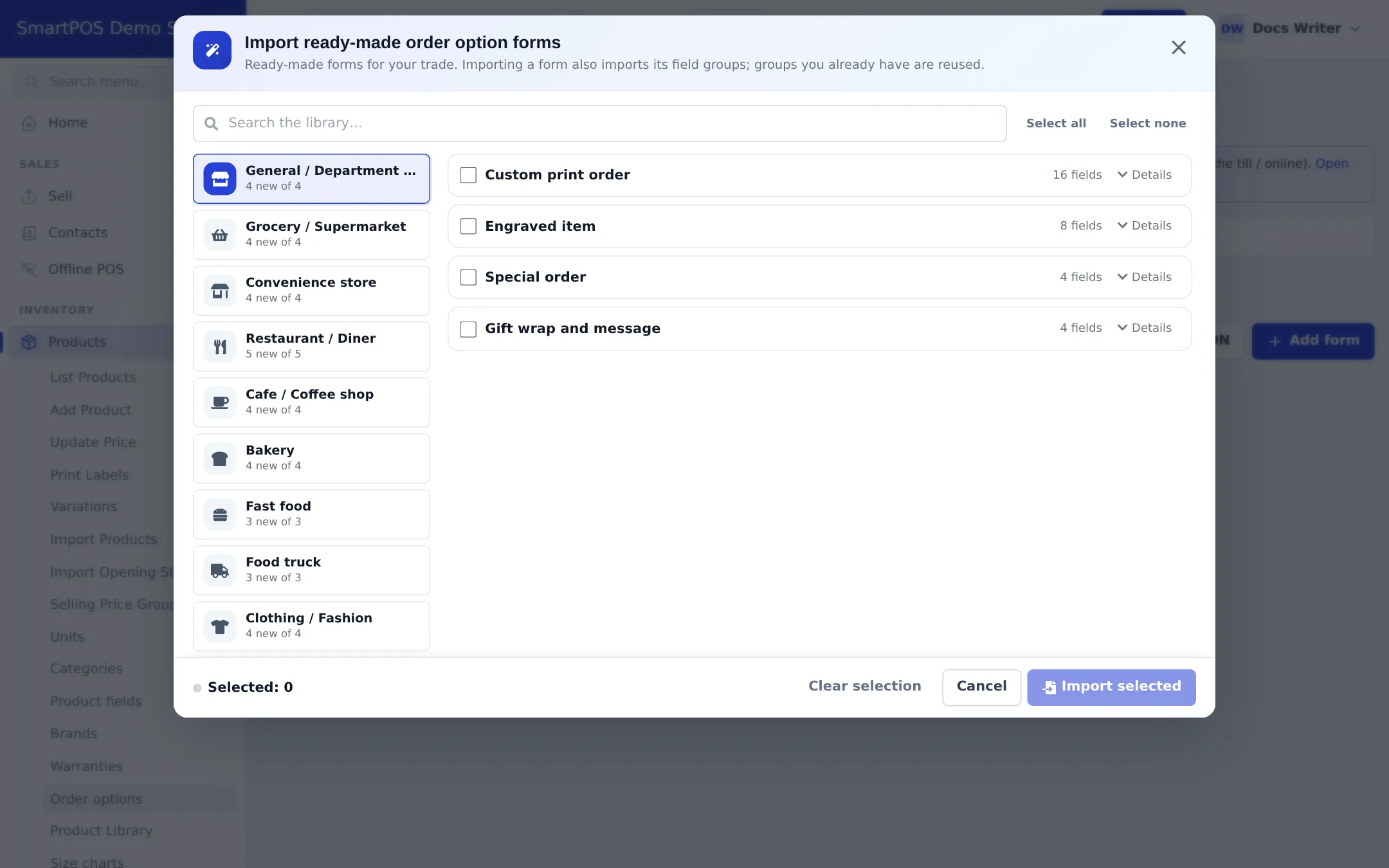The image size is (1389, 868).
Task: Click the Convenience store shop icon
Action: (x=220, y=291)
